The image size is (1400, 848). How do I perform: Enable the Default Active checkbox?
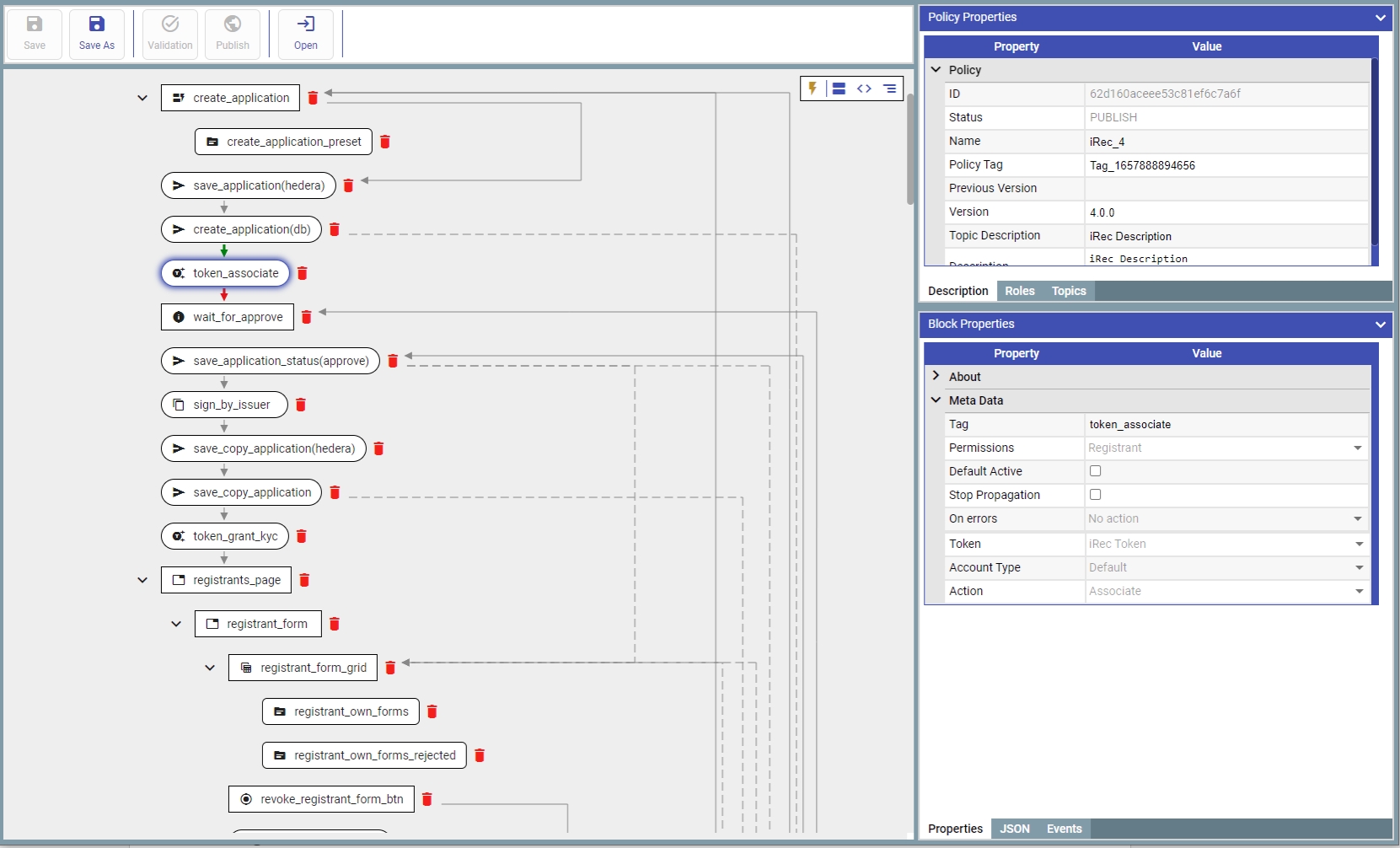pos(1095,471)
